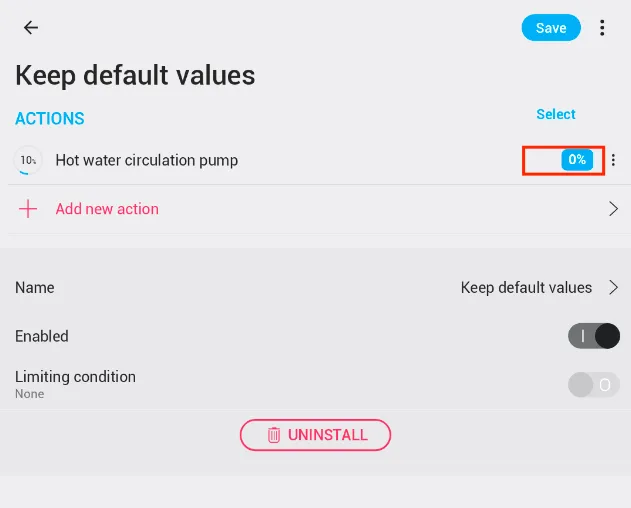Open the Name row chevron
The height and width of the screenshot is (508, 631).
614,288
